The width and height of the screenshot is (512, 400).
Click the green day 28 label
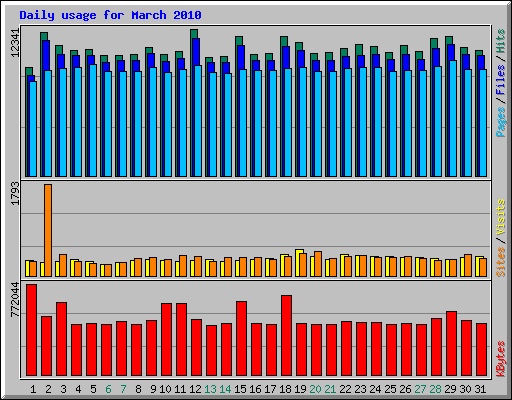tap(435, 389)
